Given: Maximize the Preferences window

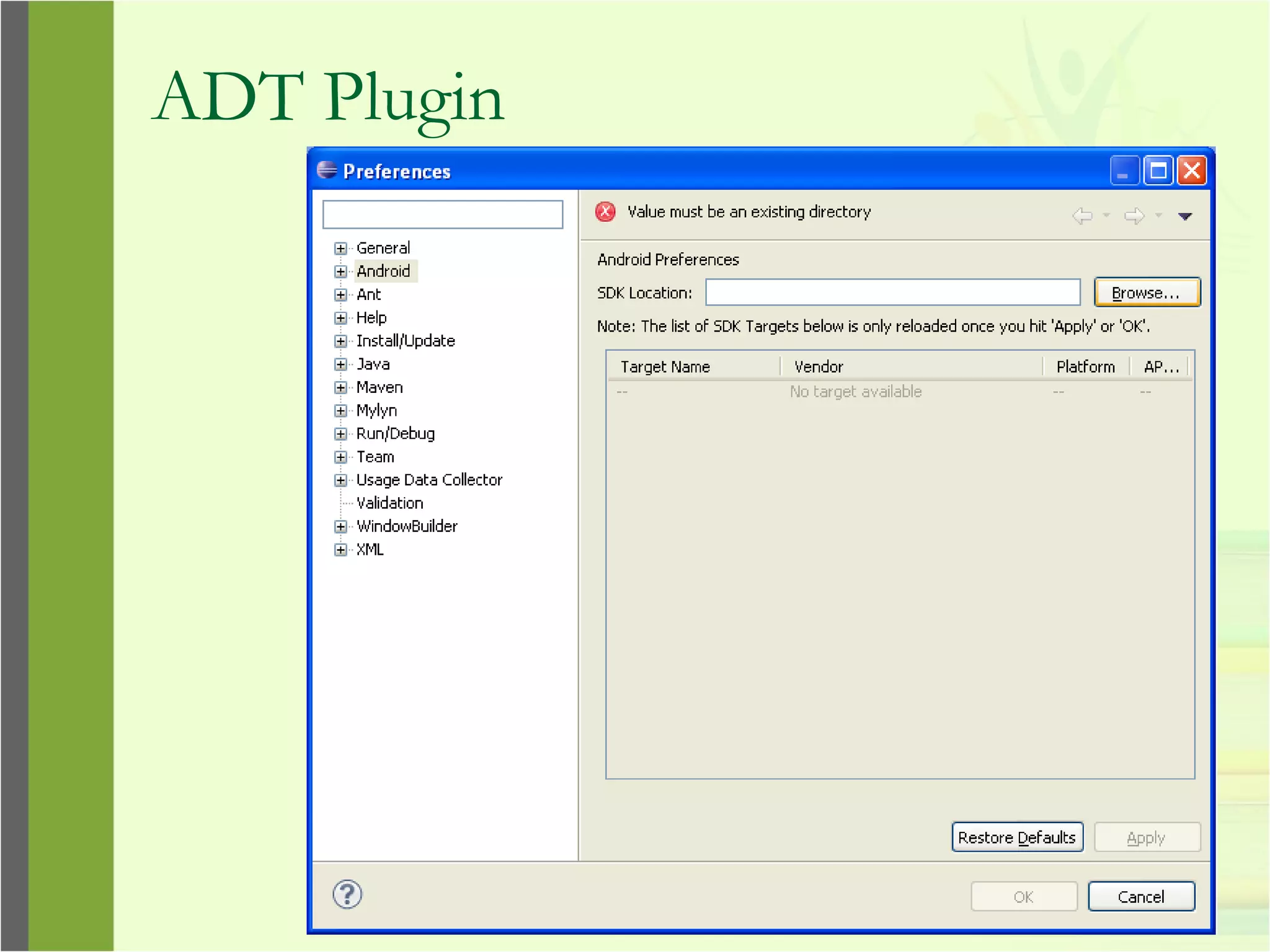Looking at the screenshot, I should point(1158,170).
